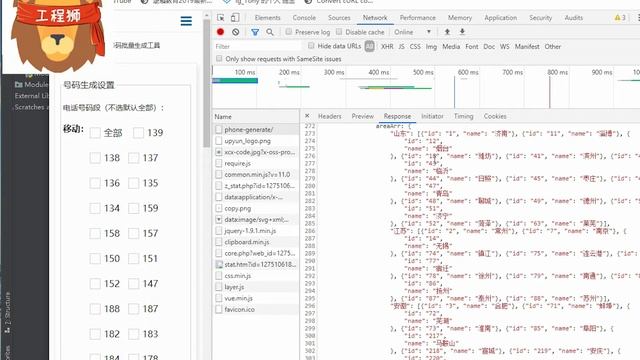Toggle the network filter funnel icon
The height and width of the screenshot is (360, 640).
[255, 32]
